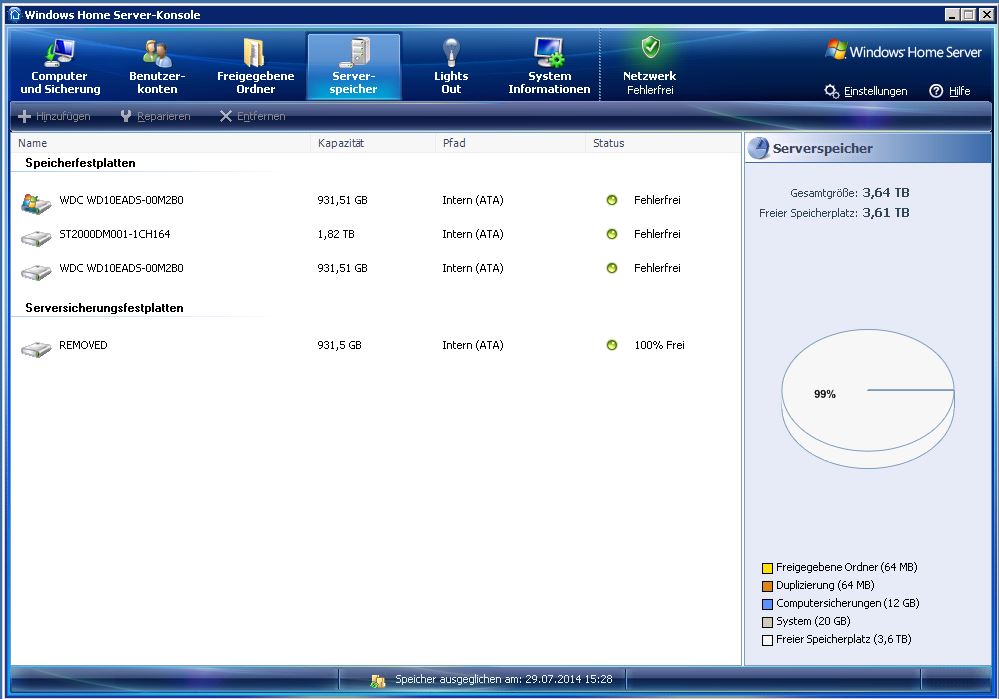999x699 pixels.
Task: Click gray System legend swatch
Action: tap(767, 622)
